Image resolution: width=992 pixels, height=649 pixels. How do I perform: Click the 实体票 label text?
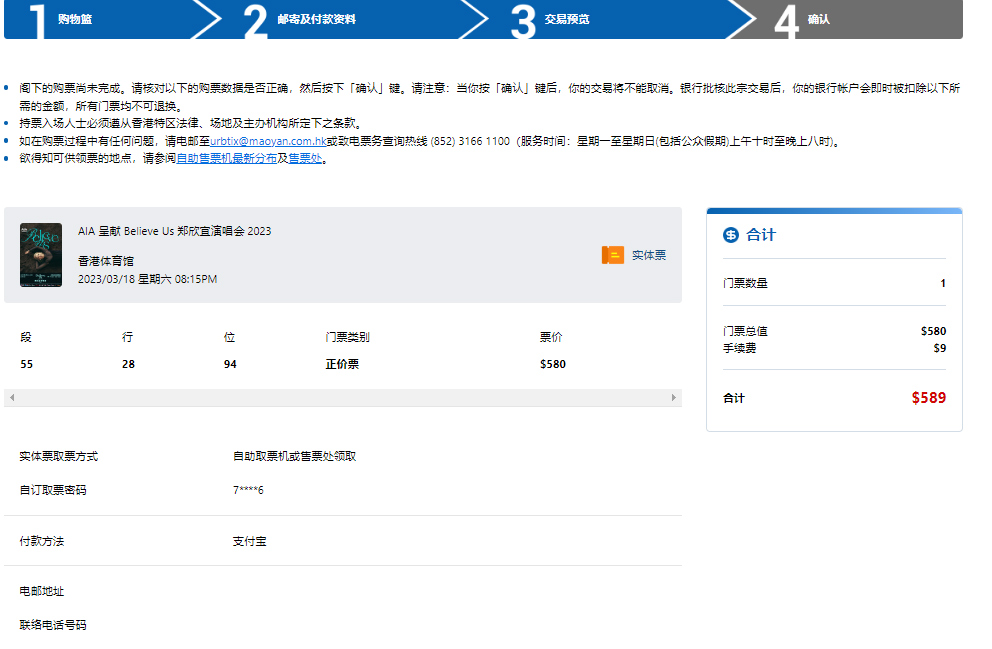point(648,255)
